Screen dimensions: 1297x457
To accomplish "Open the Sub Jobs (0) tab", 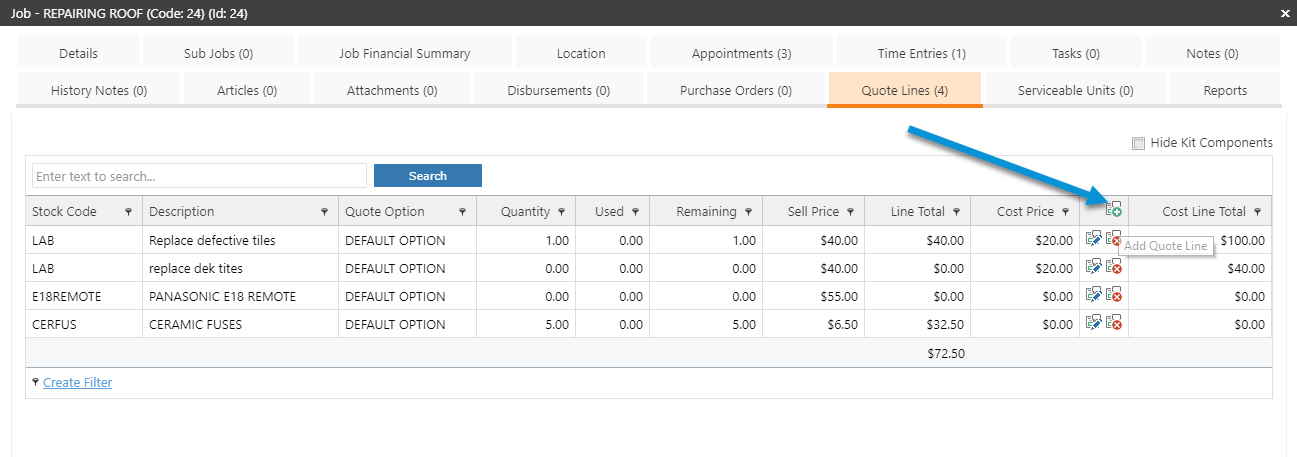I will pyautogui.click(x=219, y=53).
